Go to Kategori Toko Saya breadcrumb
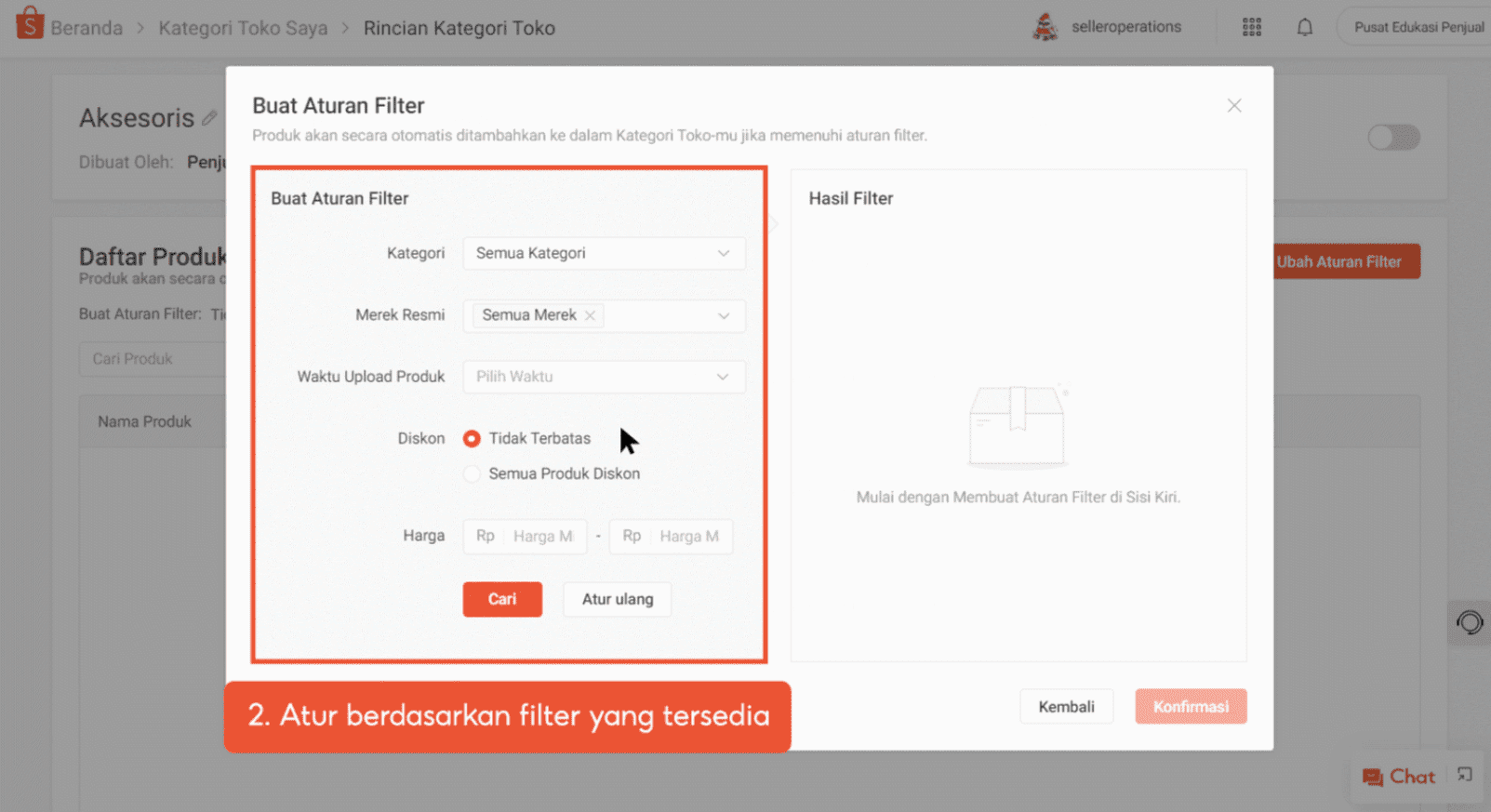Image resolution: width=1491 pixels, height=812 pixels. (x=243, y=28)
